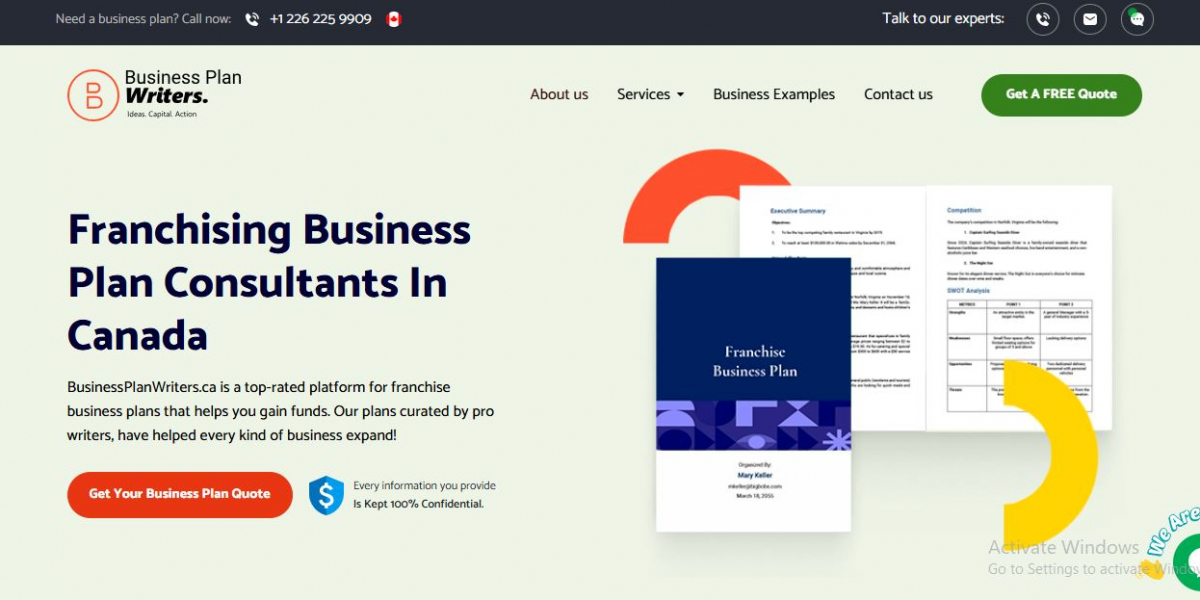
Task: Open the email envelope icon in top bar
Action: [1090, 19]
